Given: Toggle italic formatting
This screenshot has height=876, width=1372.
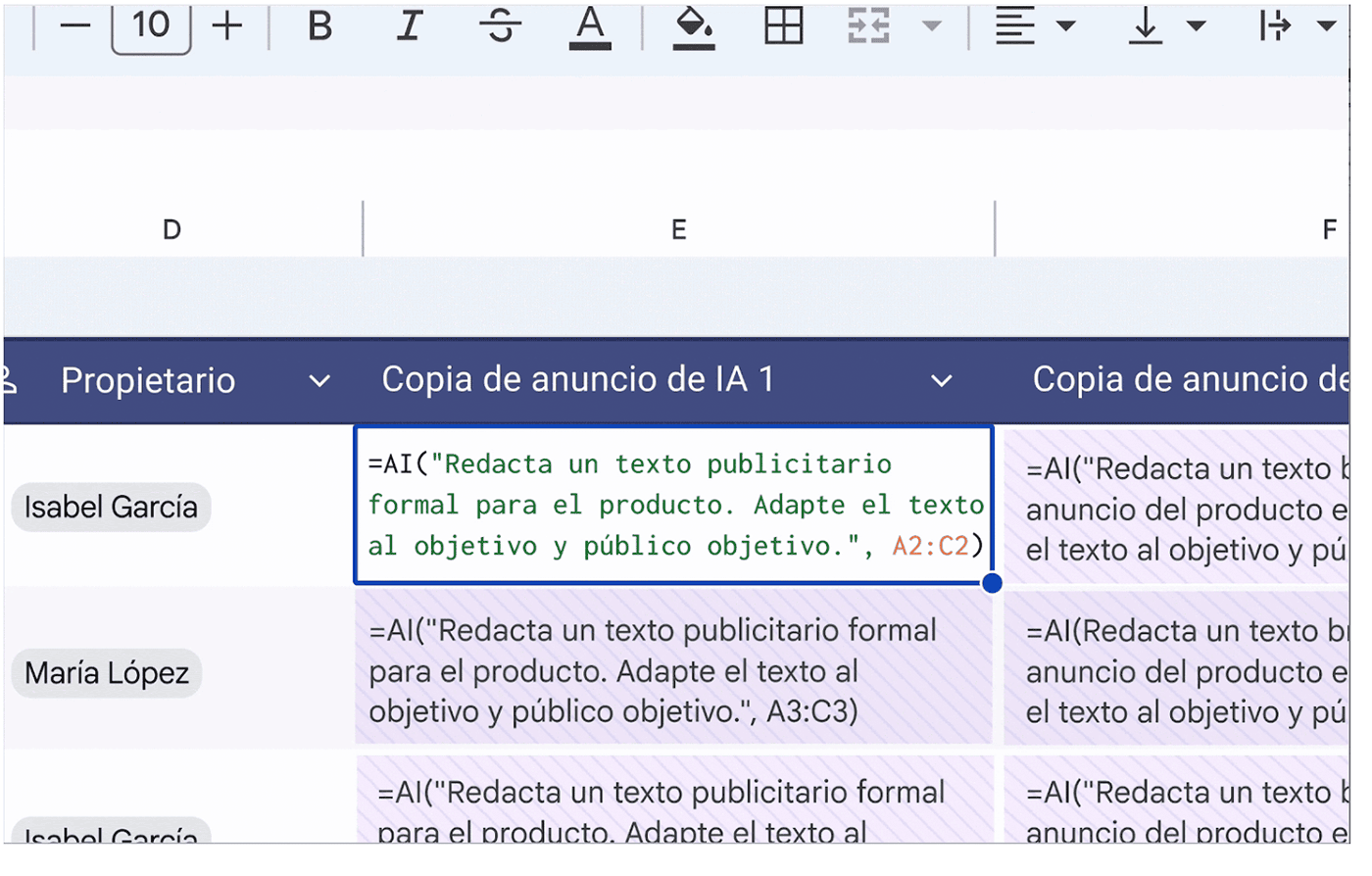Looking at the screenshot, I should coord(410,26).
